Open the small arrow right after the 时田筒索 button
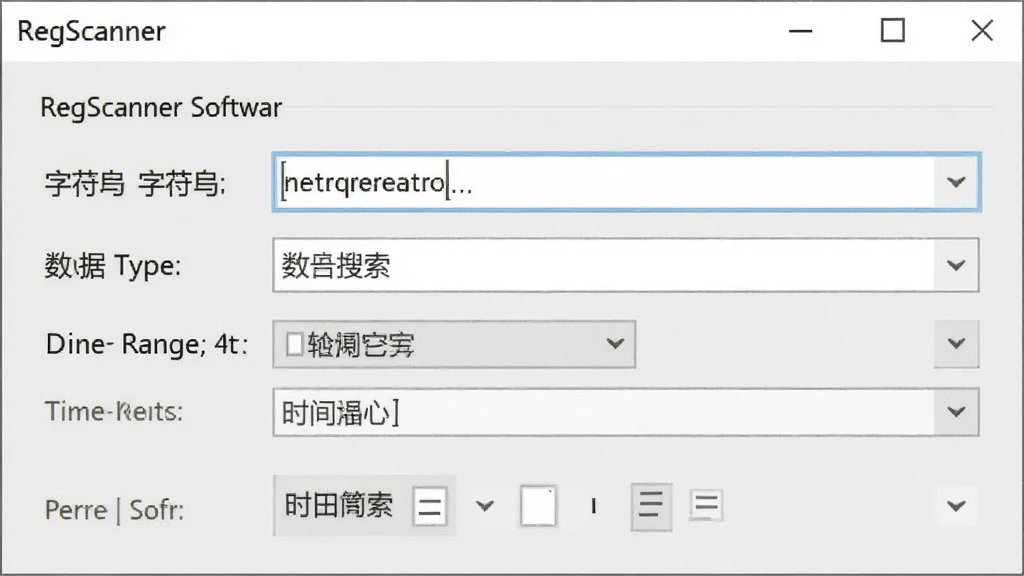This screenshot has width=1024, height=576. (x=485, y=506)
